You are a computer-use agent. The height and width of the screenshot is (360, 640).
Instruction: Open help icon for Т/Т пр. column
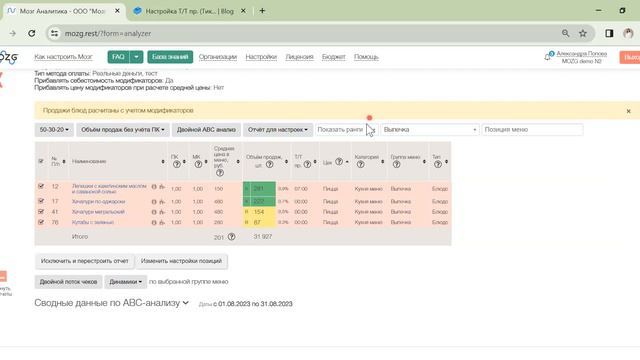click(307, 164)
